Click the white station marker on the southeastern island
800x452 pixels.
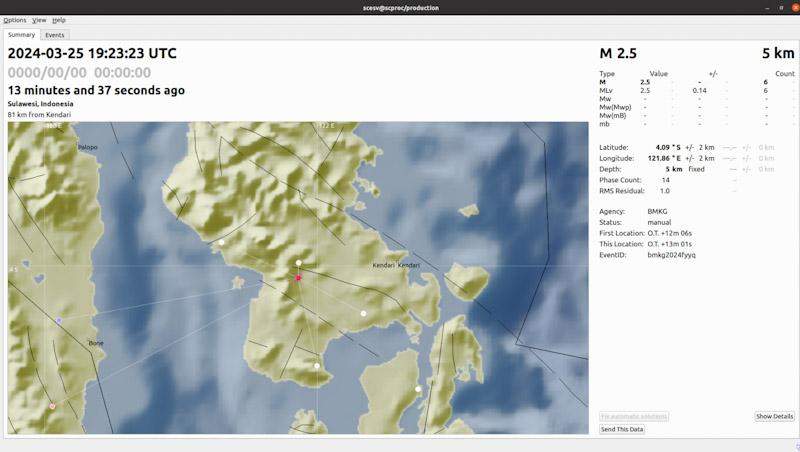[418, 389]
